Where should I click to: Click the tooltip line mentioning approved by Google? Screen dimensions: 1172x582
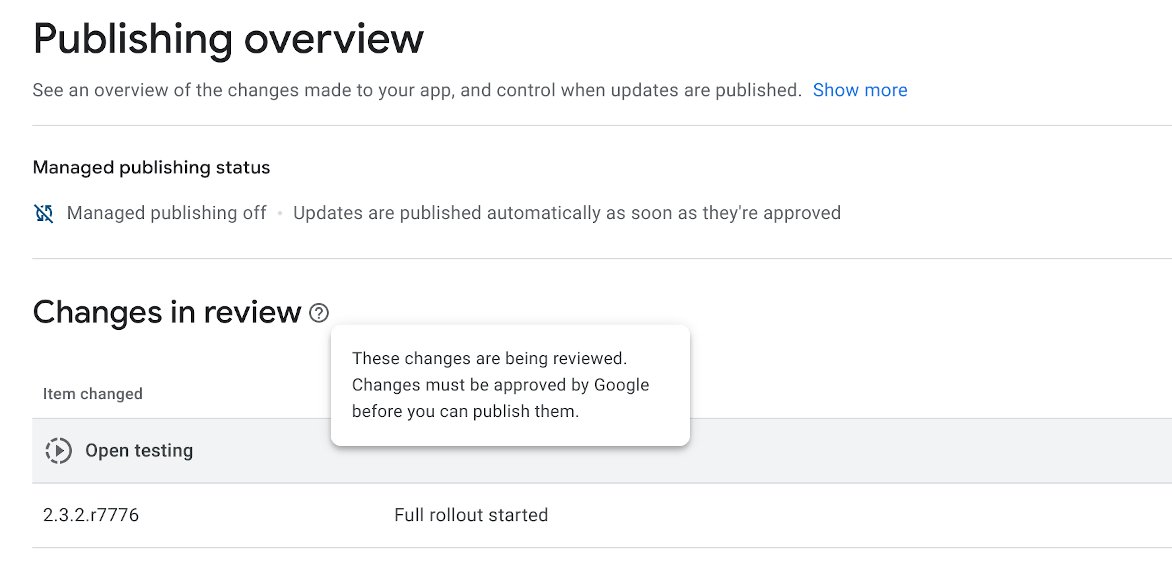click(500, 385)
